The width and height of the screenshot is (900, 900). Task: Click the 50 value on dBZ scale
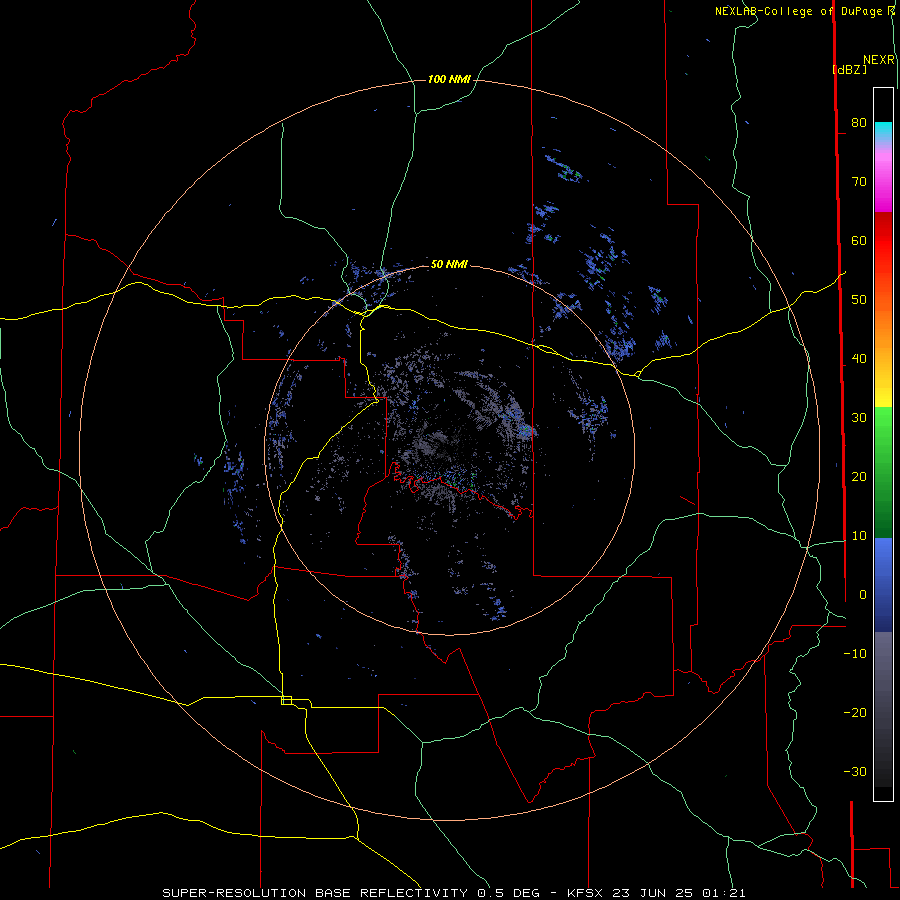859,300
